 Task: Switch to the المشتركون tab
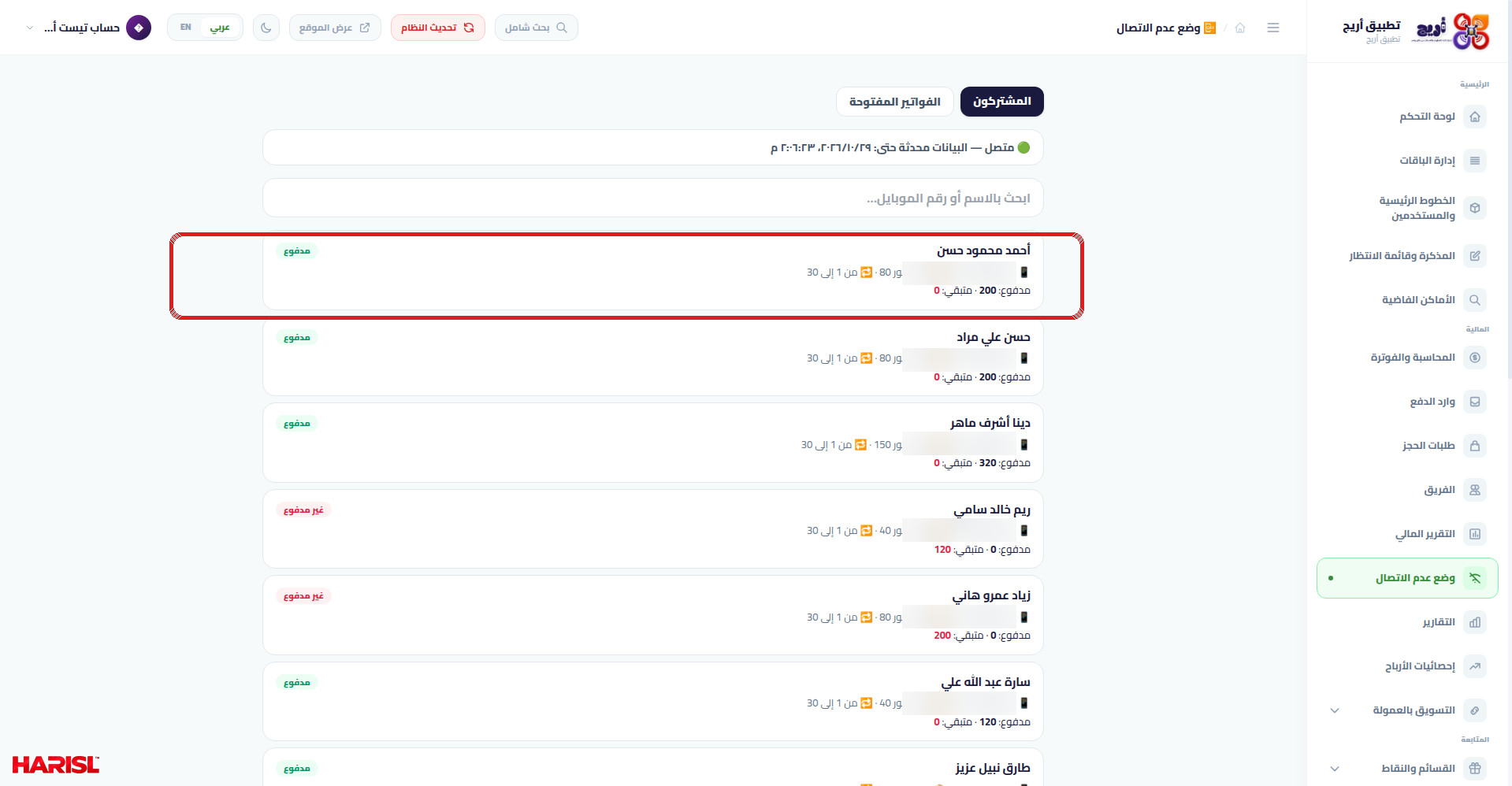pyautogui.click(x=1001, y=102)
